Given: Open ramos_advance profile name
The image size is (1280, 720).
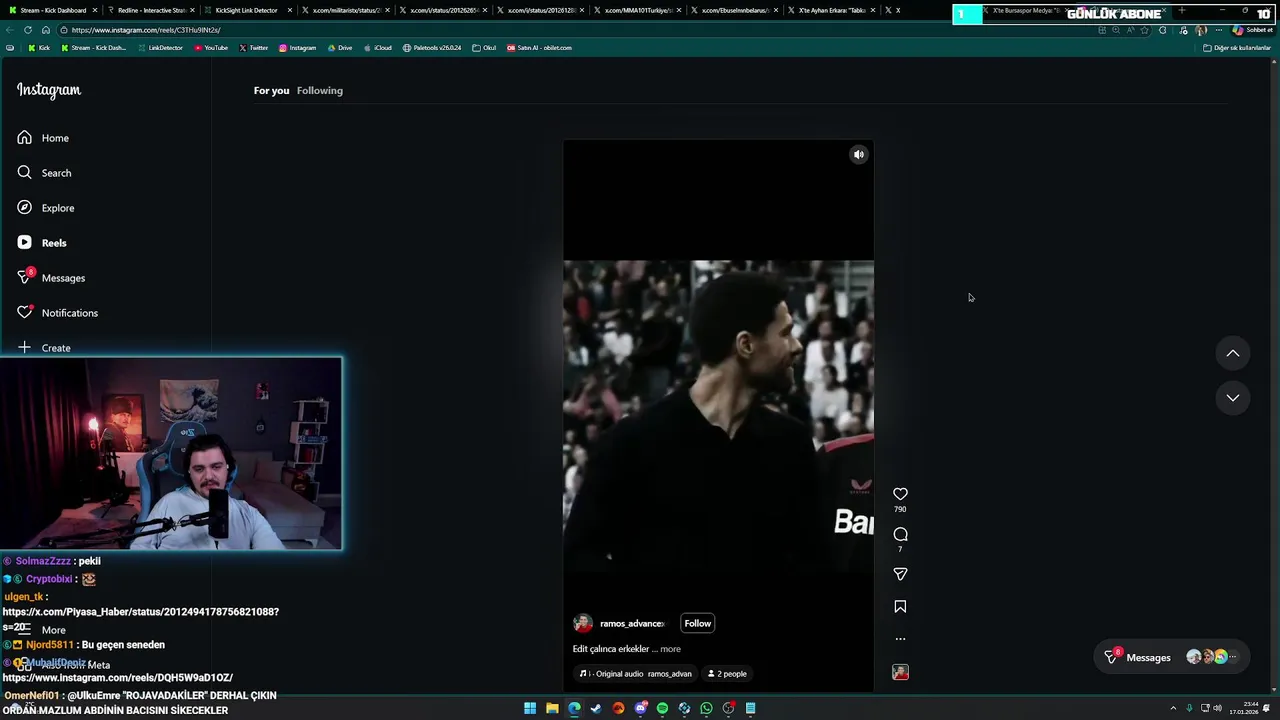Looking at the screenshot, I should pos(632,624).
